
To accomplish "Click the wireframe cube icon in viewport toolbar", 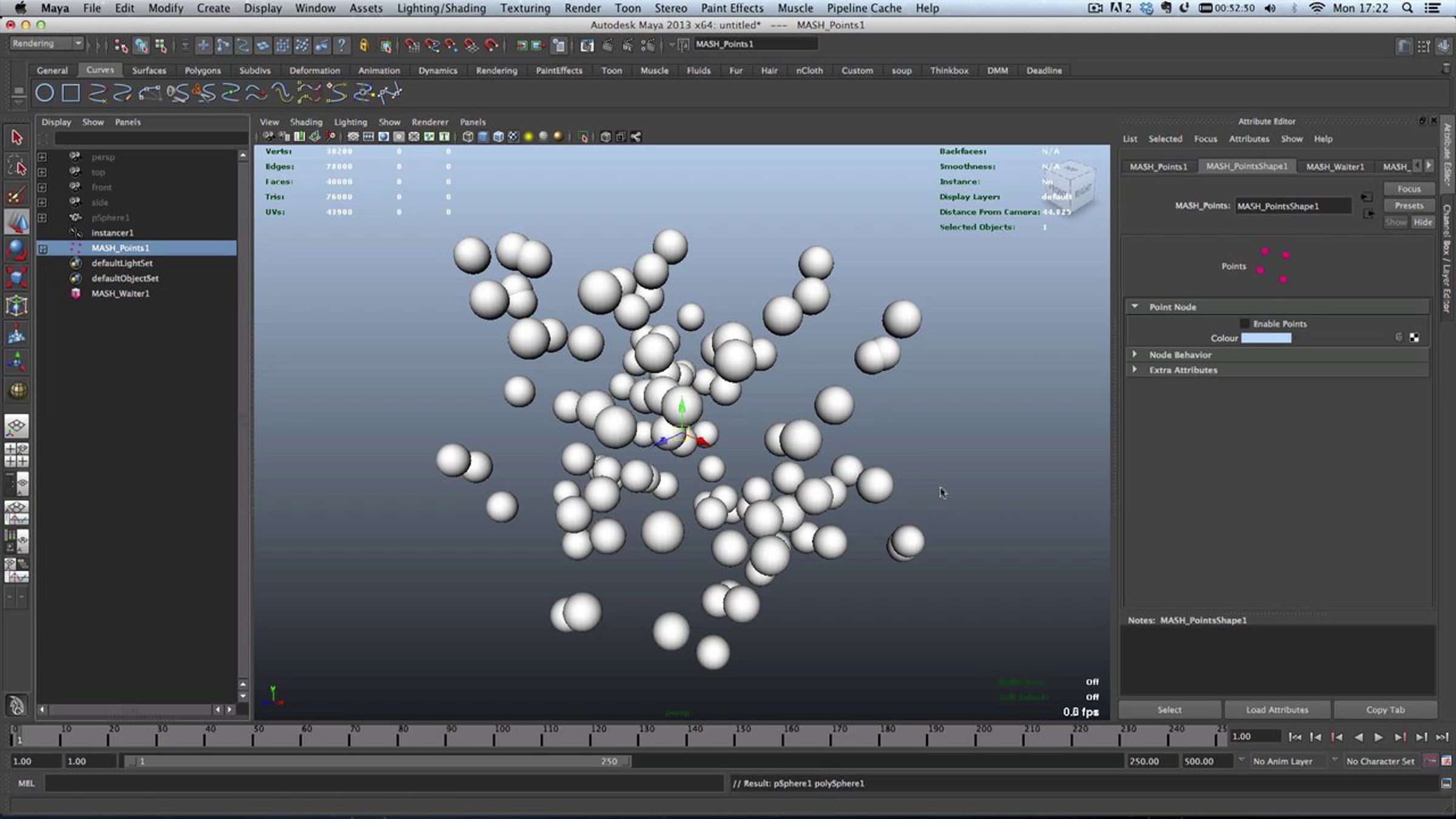I will [468, 136].
